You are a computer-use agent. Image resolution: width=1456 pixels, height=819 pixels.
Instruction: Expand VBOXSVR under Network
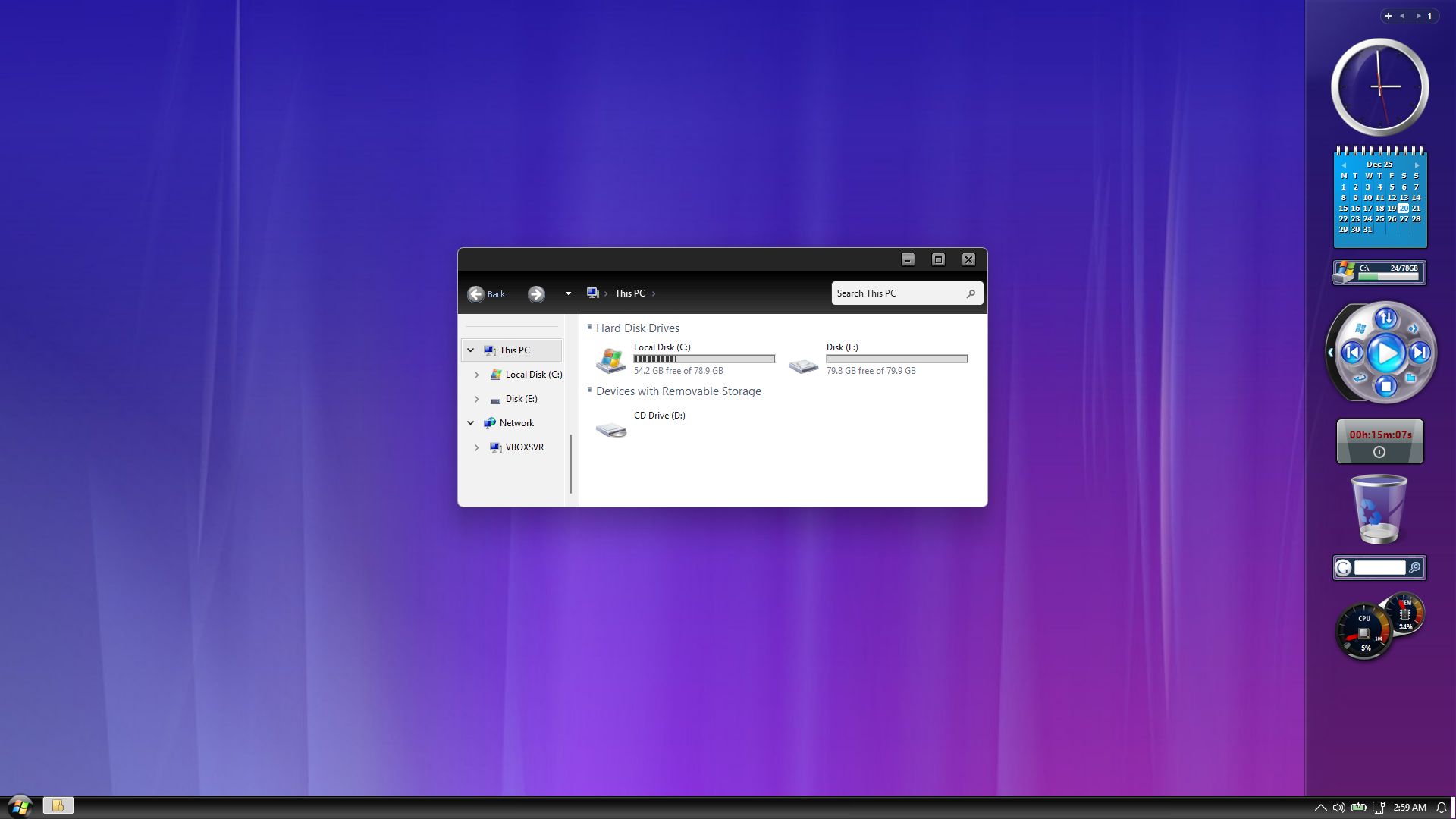(x=476, y=447)
